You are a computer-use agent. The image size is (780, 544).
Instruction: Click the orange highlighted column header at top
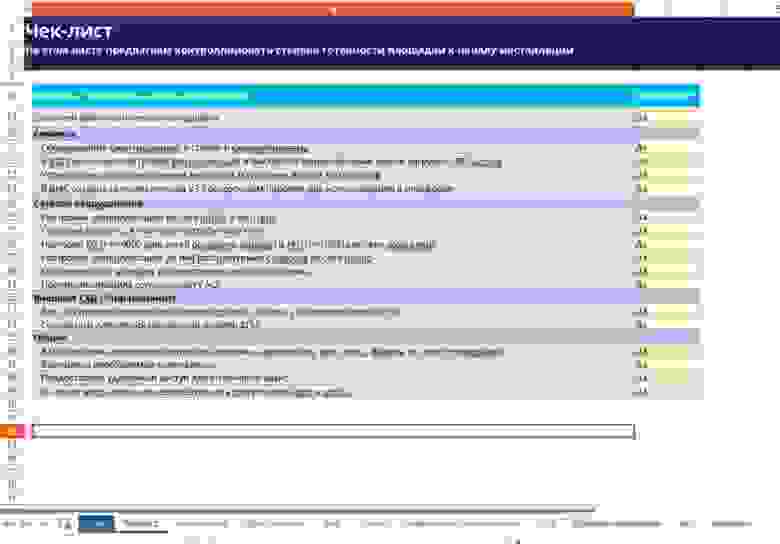click(332, 8)
